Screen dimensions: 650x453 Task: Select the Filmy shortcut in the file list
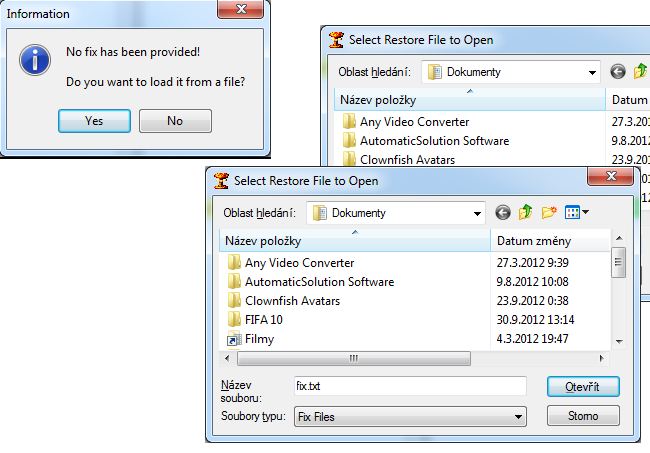tap(259, 339)
